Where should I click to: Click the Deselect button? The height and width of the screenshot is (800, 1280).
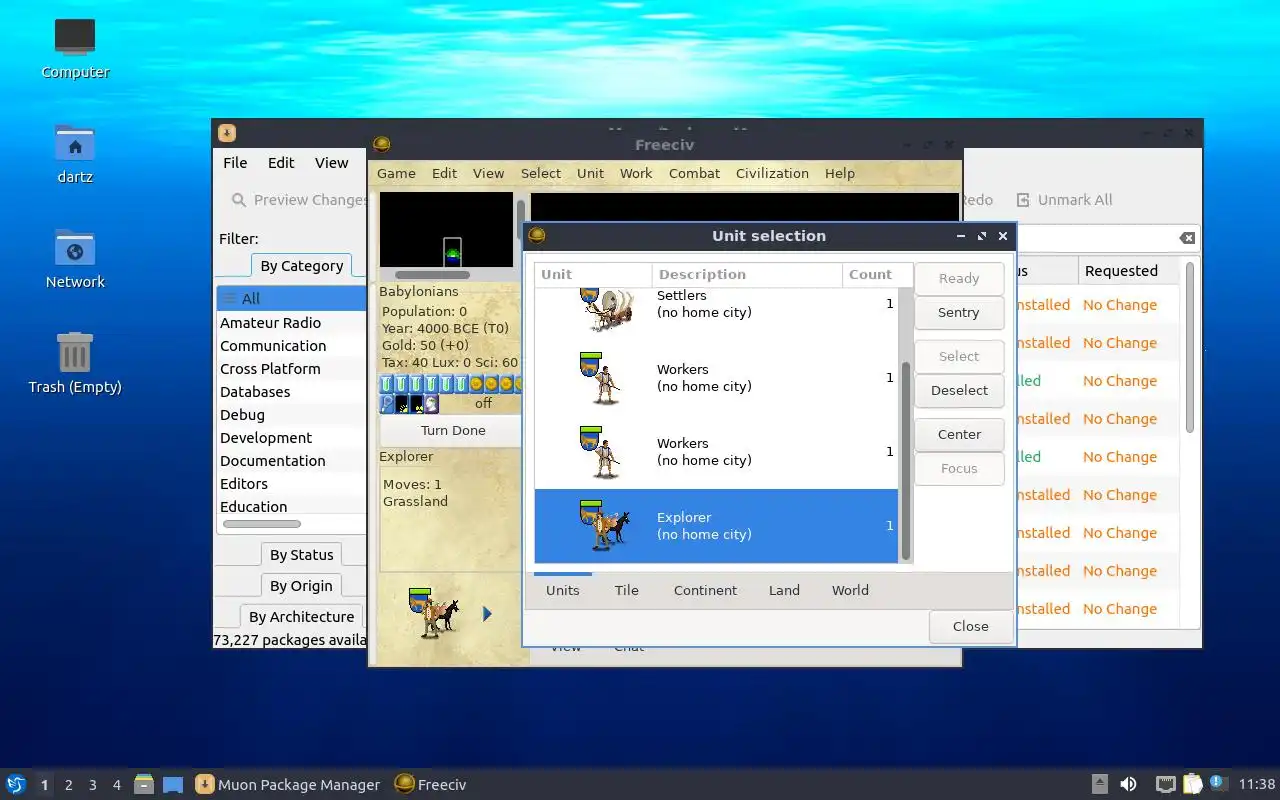click(x=959, y=391)
